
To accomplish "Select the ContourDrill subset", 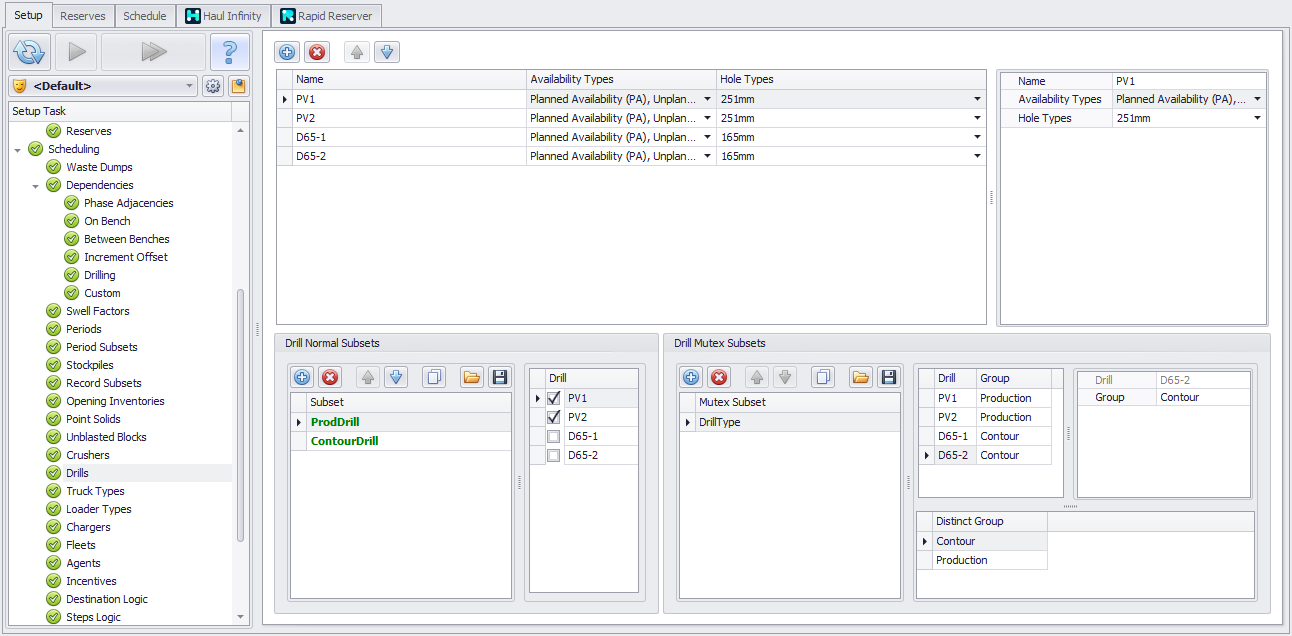I will tap(344, 441).
